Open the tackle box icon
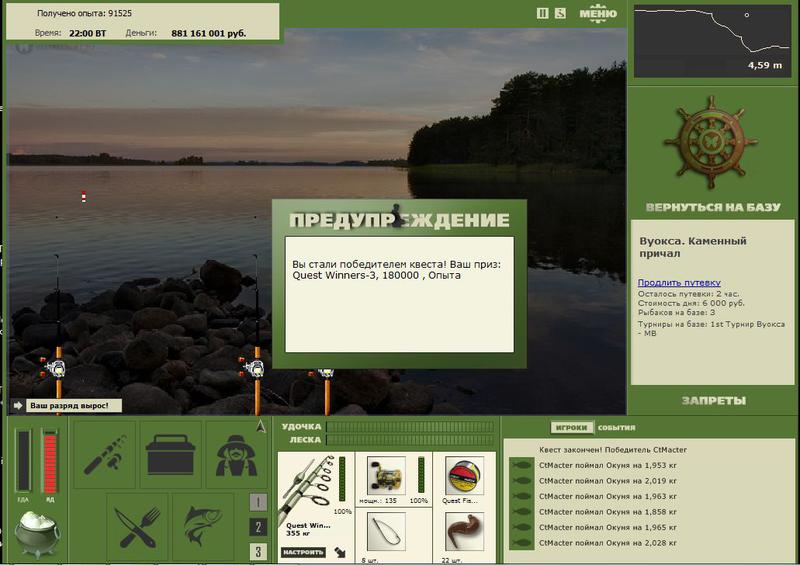Screen dimensions: 800x565 click(170, 454)
